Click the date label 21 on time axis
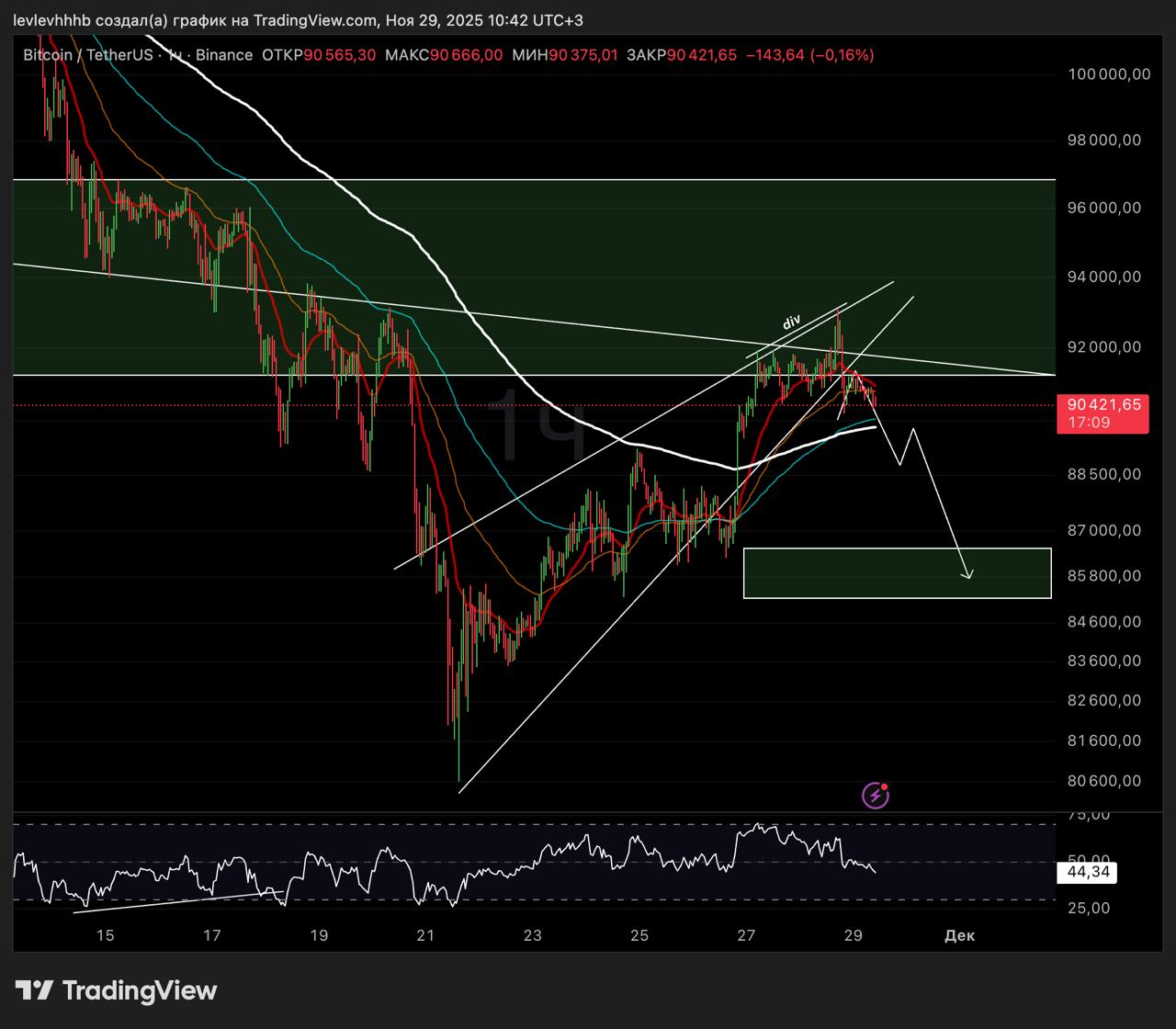 (x=425, y=935)
